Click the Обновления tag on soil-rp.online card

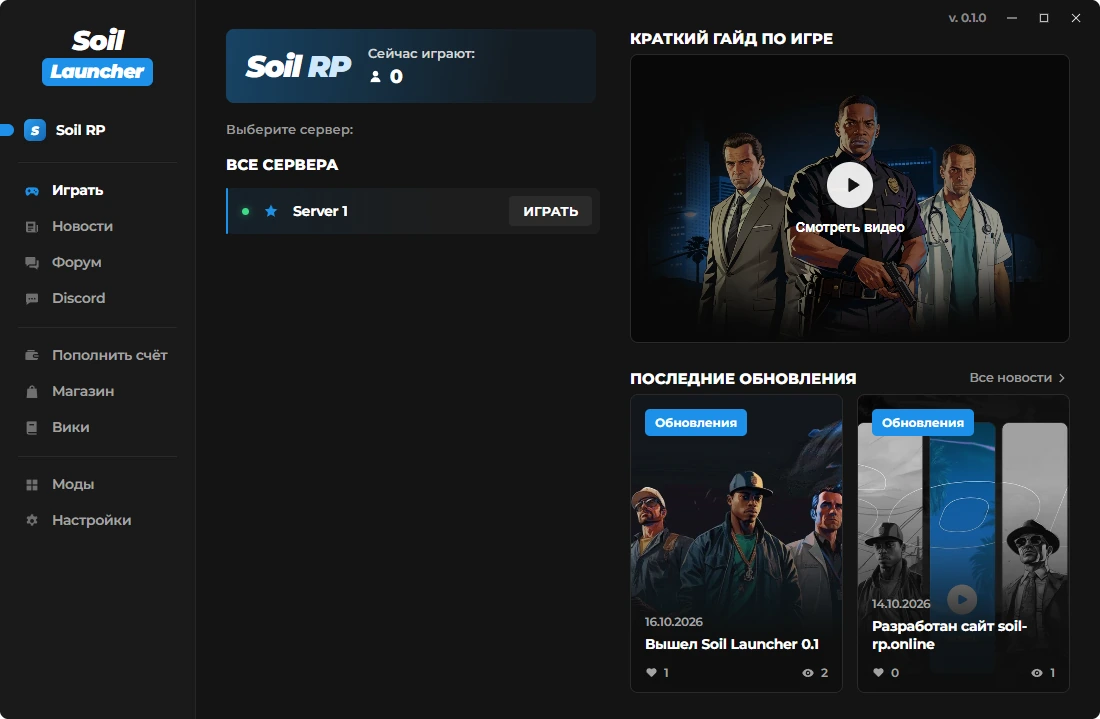coord(923,422)
